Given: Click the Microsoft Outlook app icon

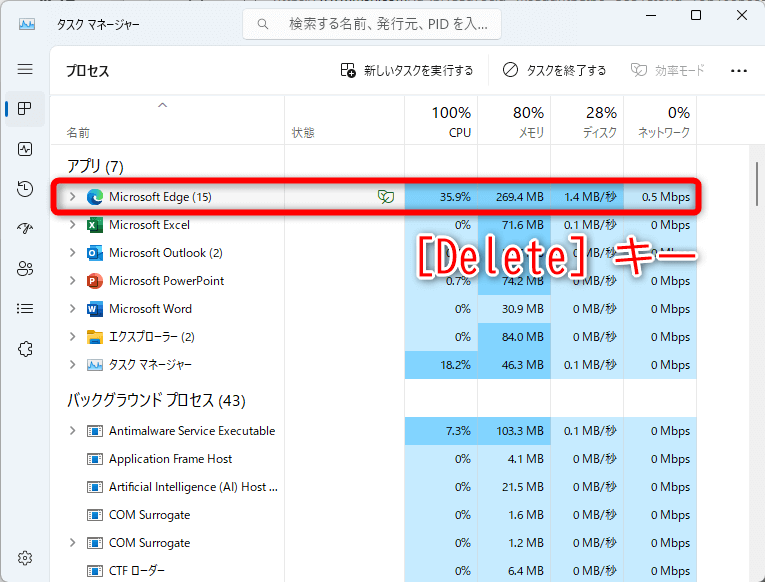Looking at the screenshot, I should click(x=95, y=253).
